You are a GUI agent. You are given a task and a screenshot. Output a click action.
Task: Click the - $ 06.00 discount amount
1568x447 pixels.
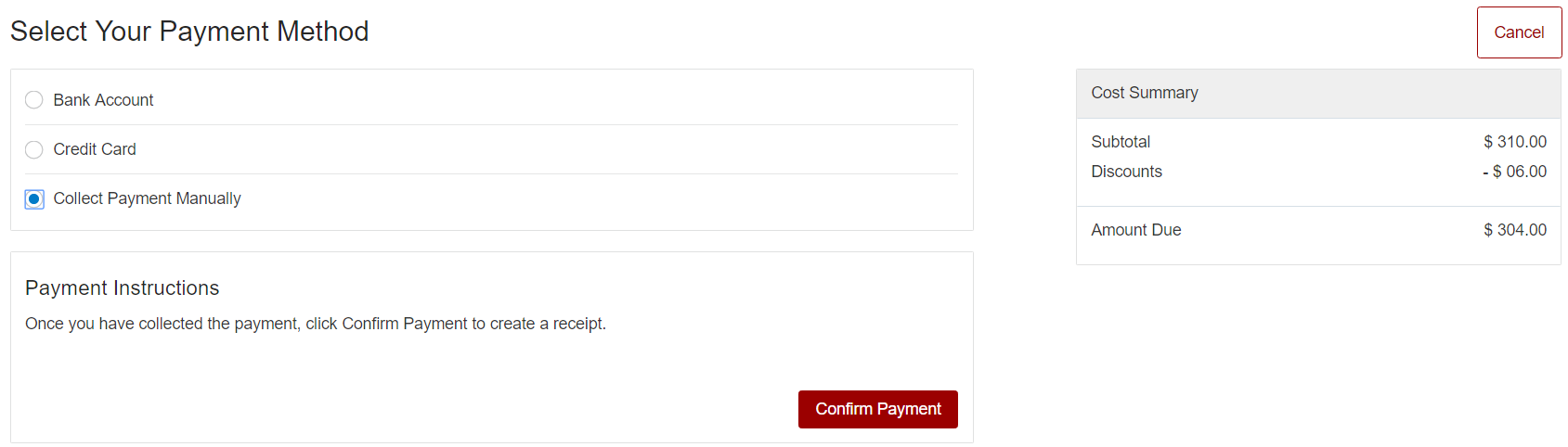[1515, 172]
